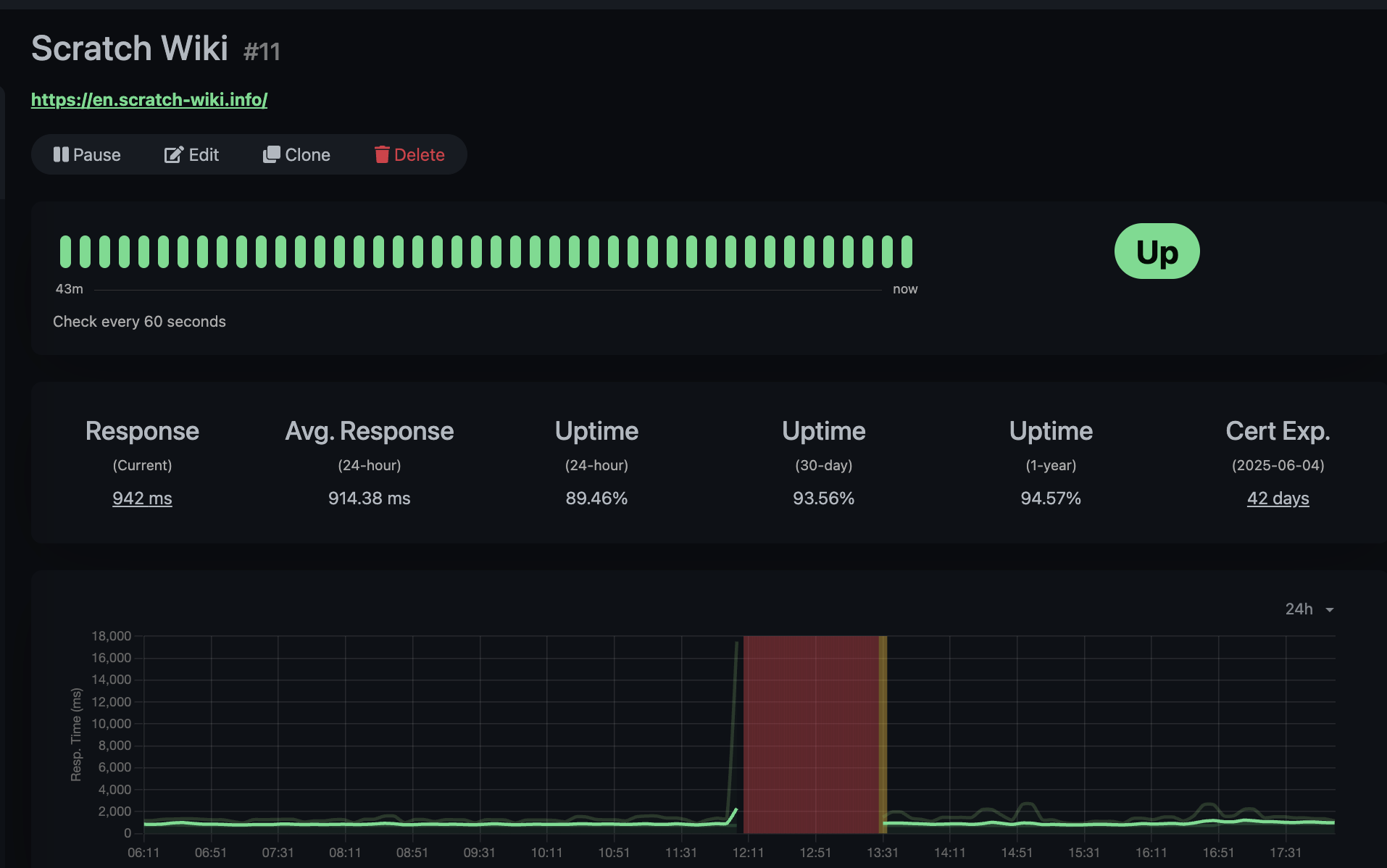Click the 942 ms current response value
Image resolution: width=1387 pixels, height=868 pixels.
tap(142, 498)
